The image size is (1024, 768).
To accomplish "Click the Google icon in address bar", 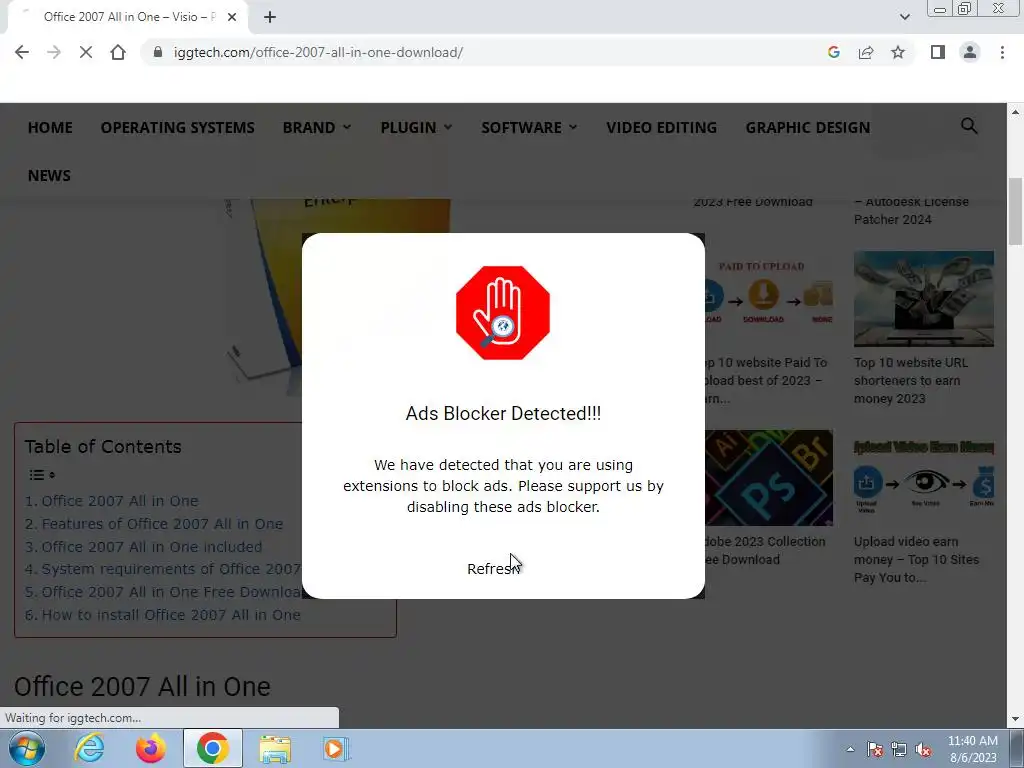I will coord(833,52).
